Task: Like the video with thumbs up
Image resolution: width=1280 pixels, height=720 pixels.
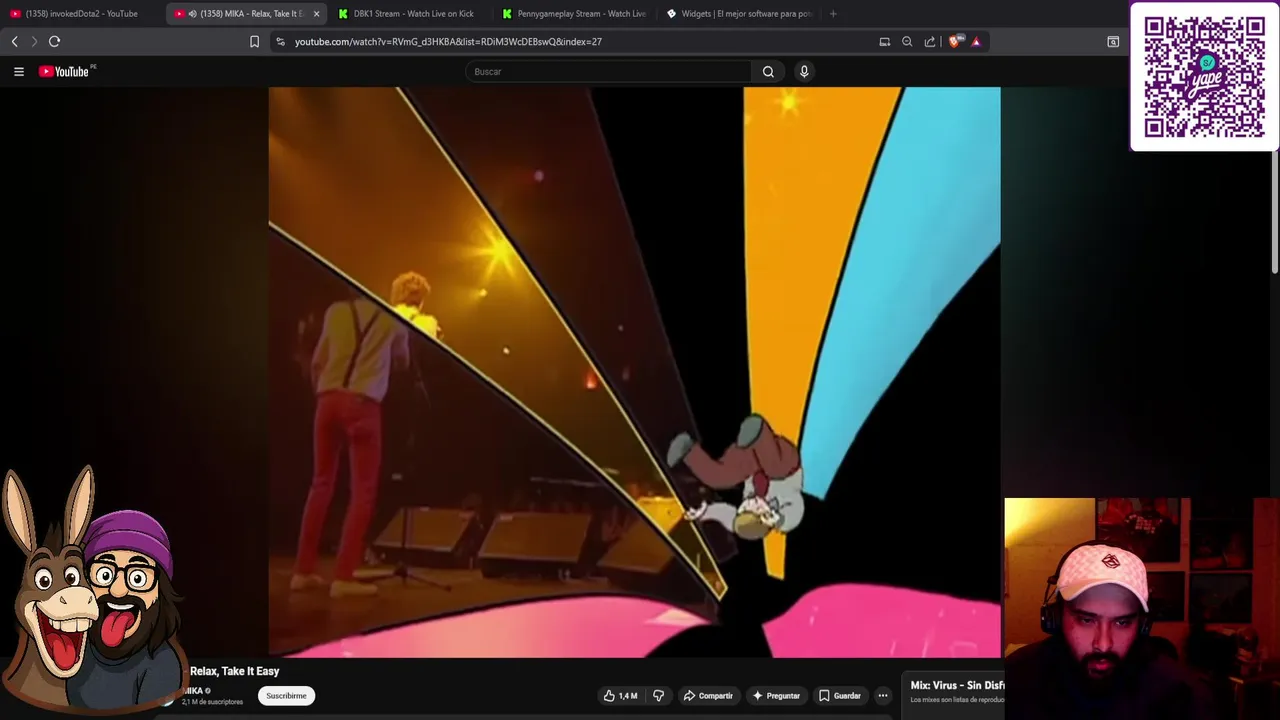Action: coord(620,696)
